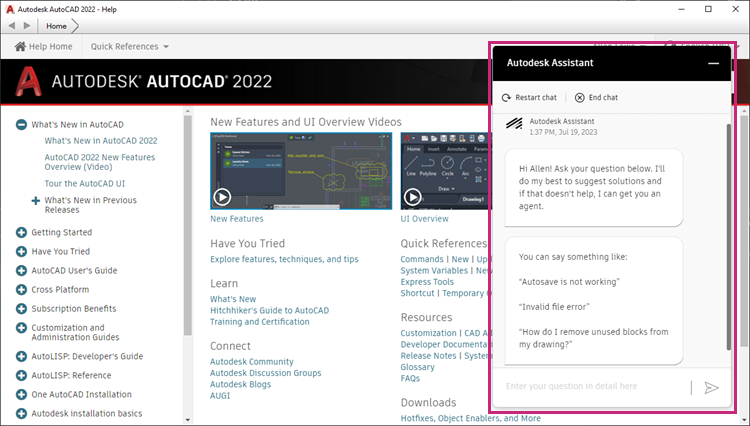Play the UI Overview video thumbnail

click(x=413, y=197)
